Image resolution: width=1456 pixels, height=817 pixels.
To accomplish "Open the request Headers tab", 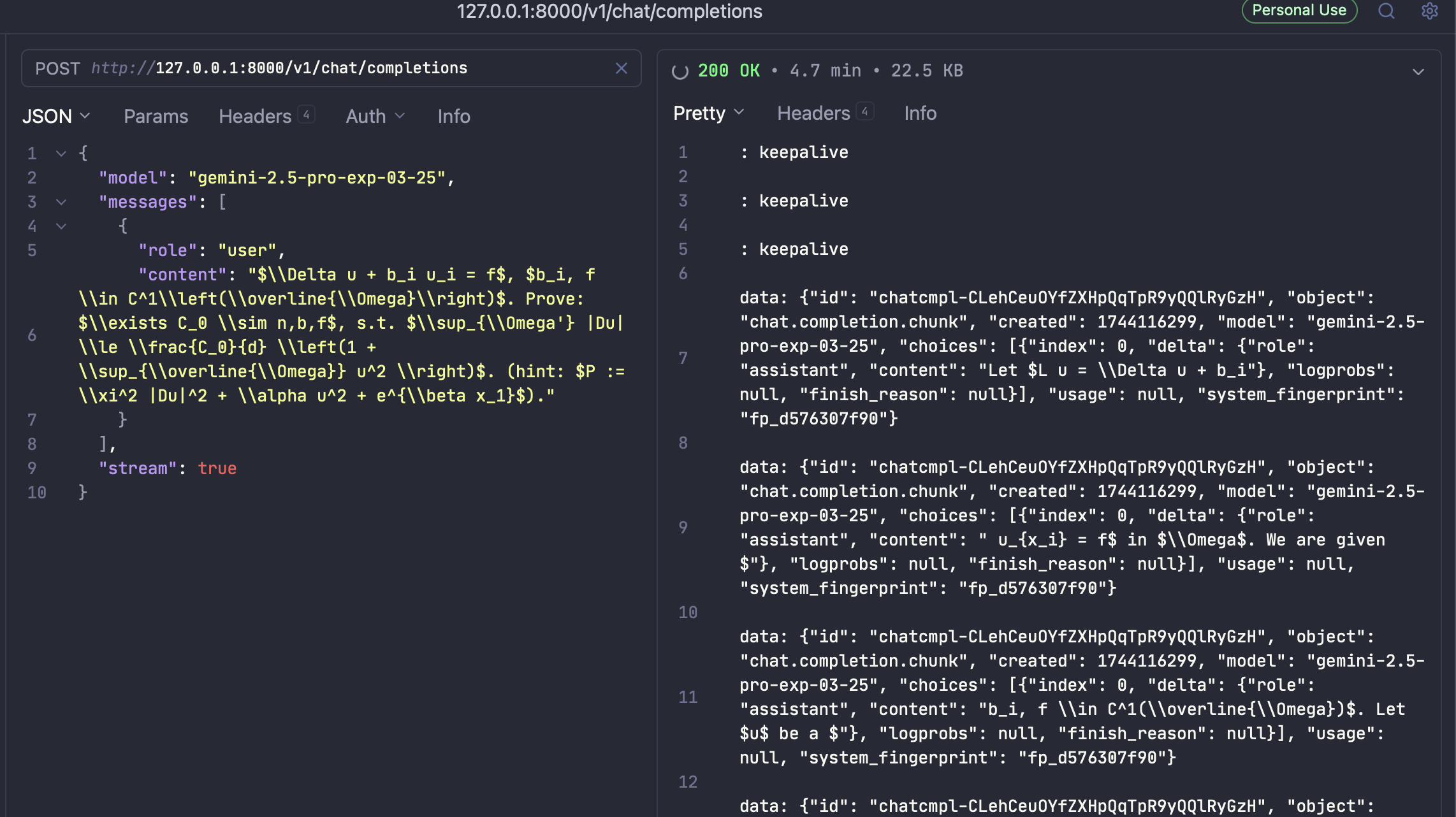I will (255, 116).
